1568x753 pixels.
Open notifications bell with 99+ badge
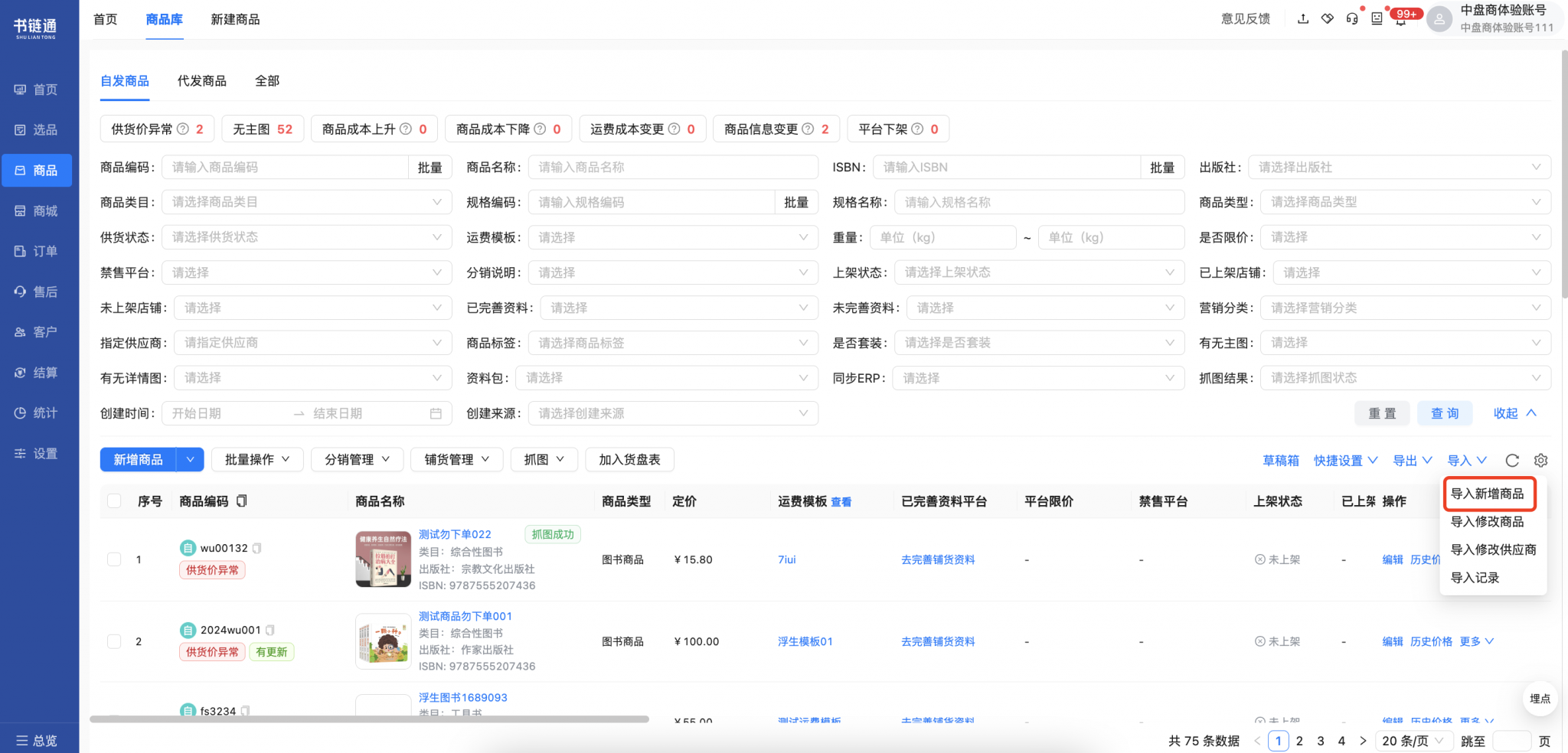tap(1401, 18)
